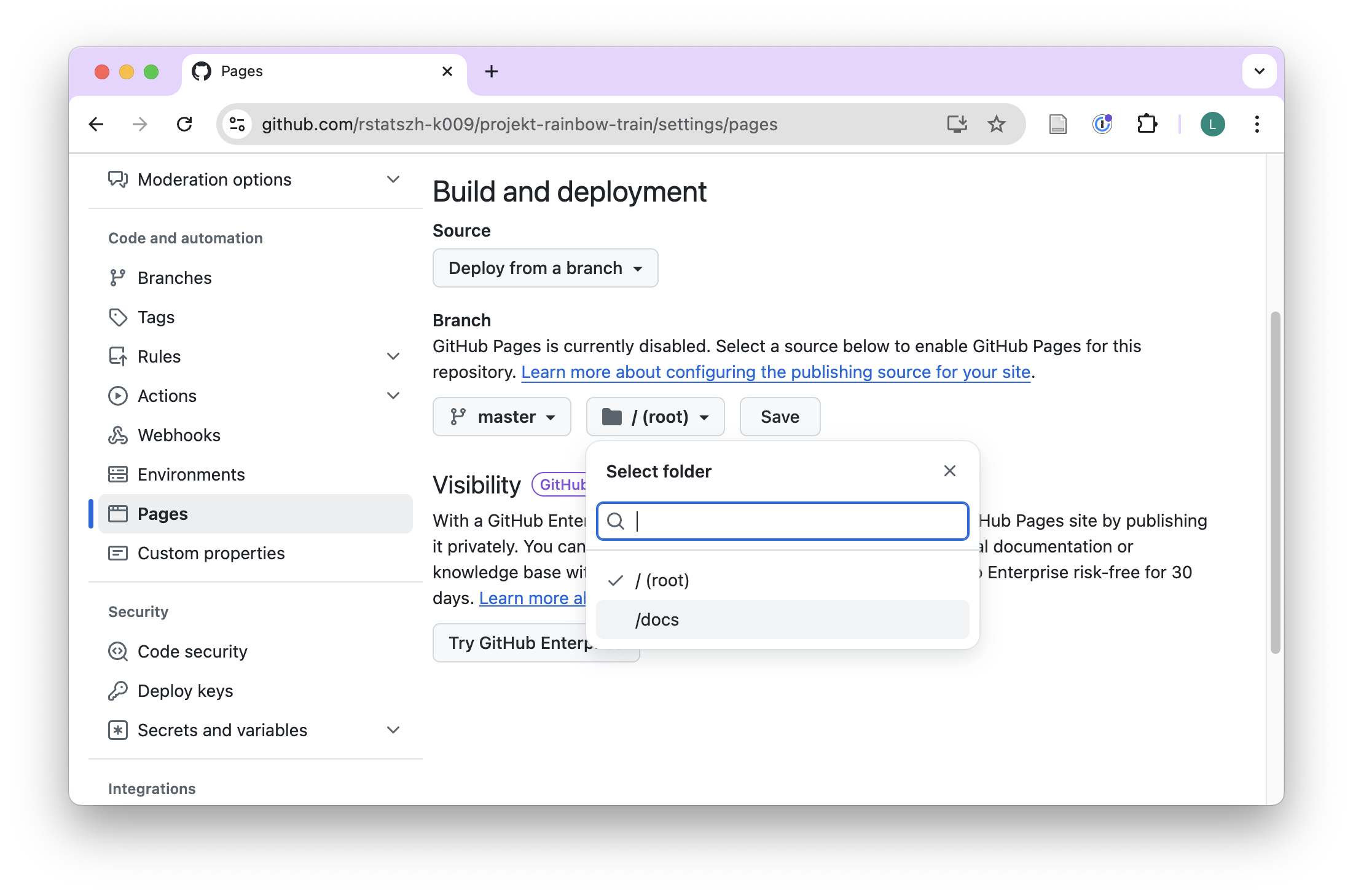Click Try GitHub Enterprise button
Viewport: 1353px width, 896px height.
click(x=509, y=643)
